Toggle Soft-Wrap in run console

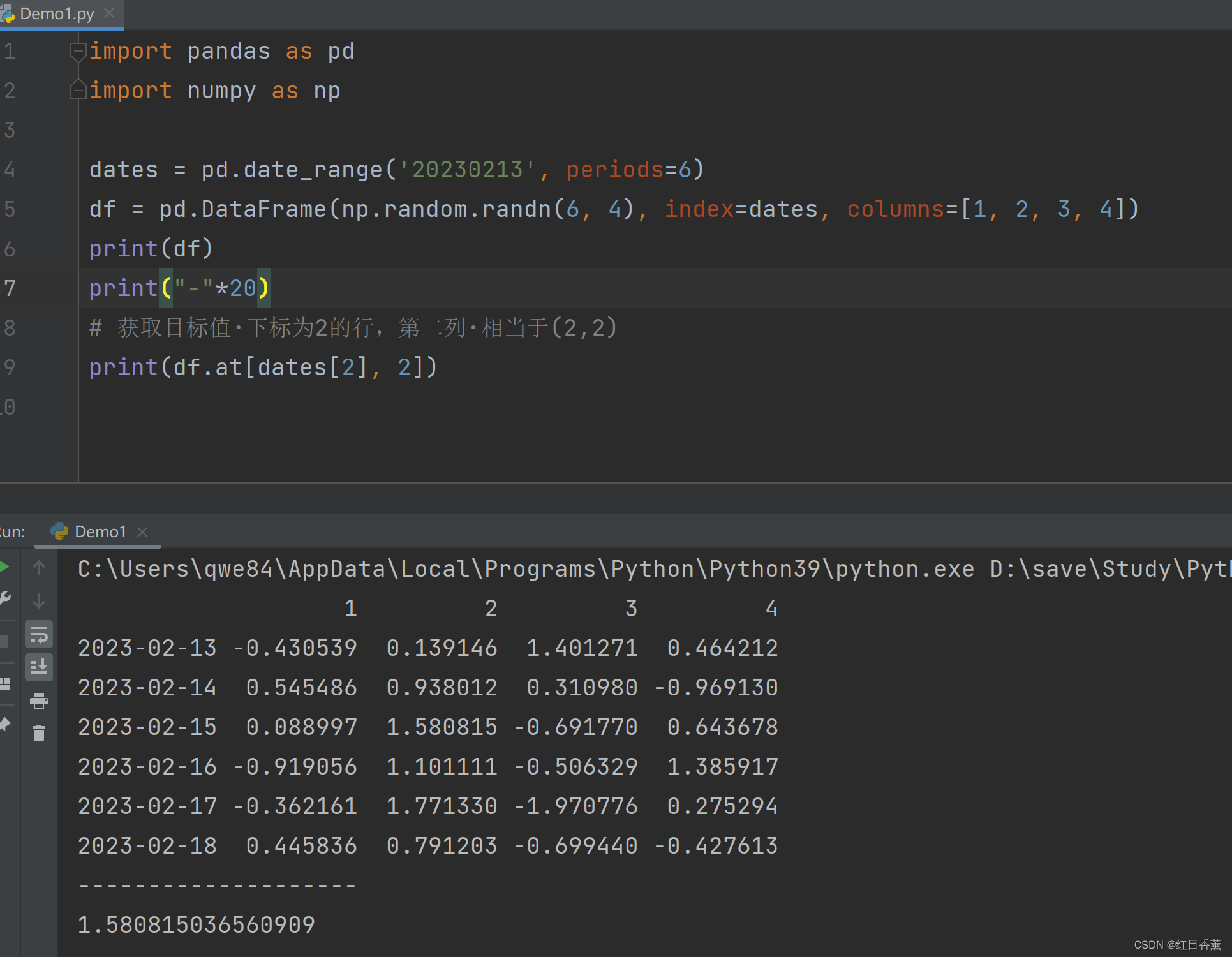pos(39,635)
